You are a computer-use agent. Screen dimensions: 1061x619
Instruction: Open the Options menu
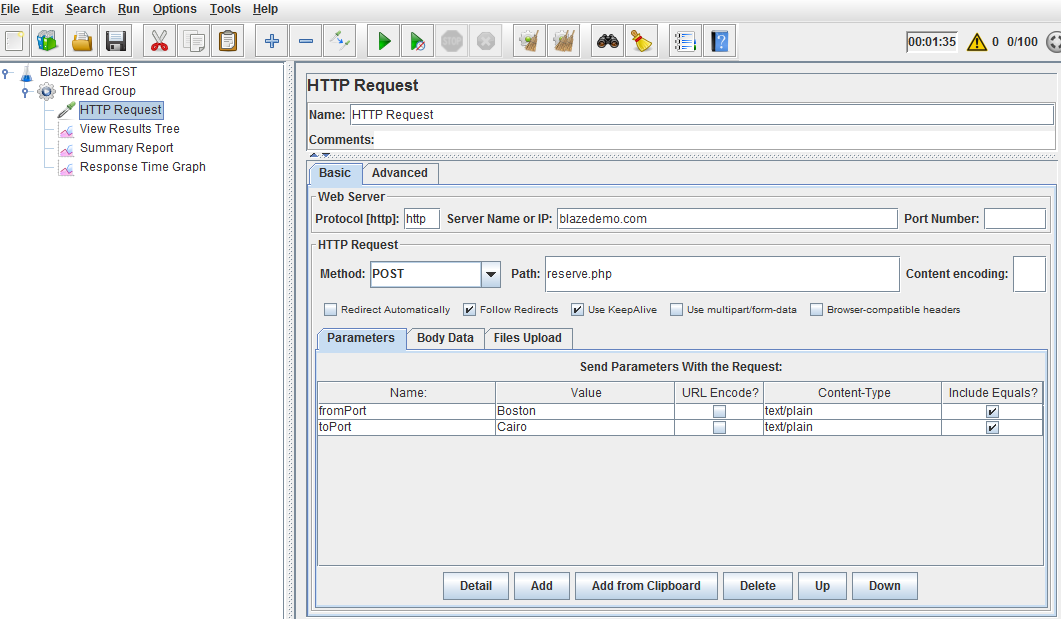(175, 9)
